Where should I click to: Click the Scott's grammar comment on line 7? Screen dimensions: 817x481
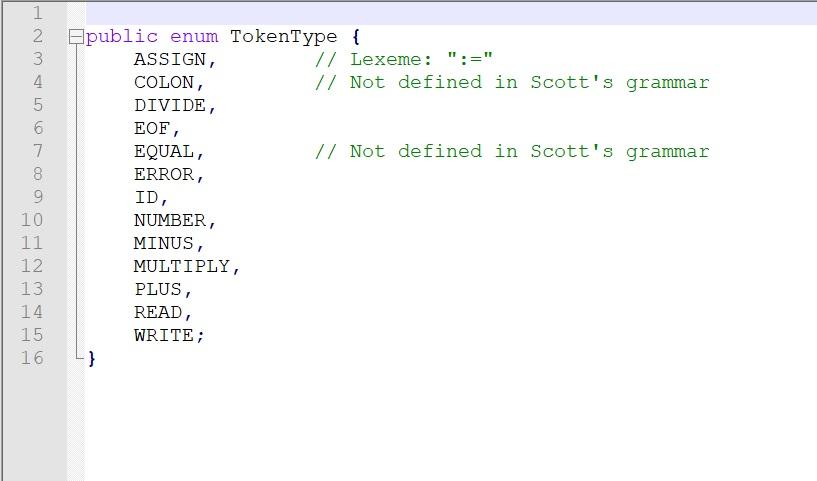pyautogui.click(x=512, y=151)
